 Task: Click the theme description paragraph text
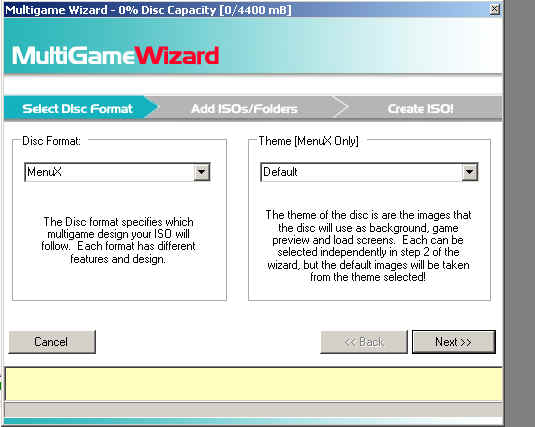pyautogui.click(x=368, y=246)
